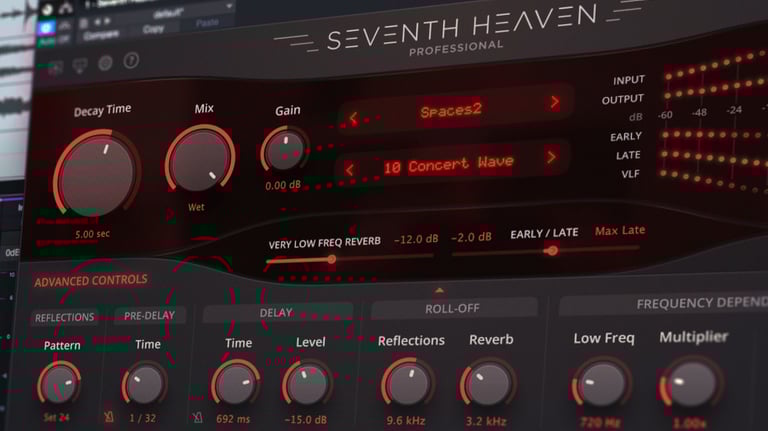Click the 692 ms delay value

coord(233,419)
